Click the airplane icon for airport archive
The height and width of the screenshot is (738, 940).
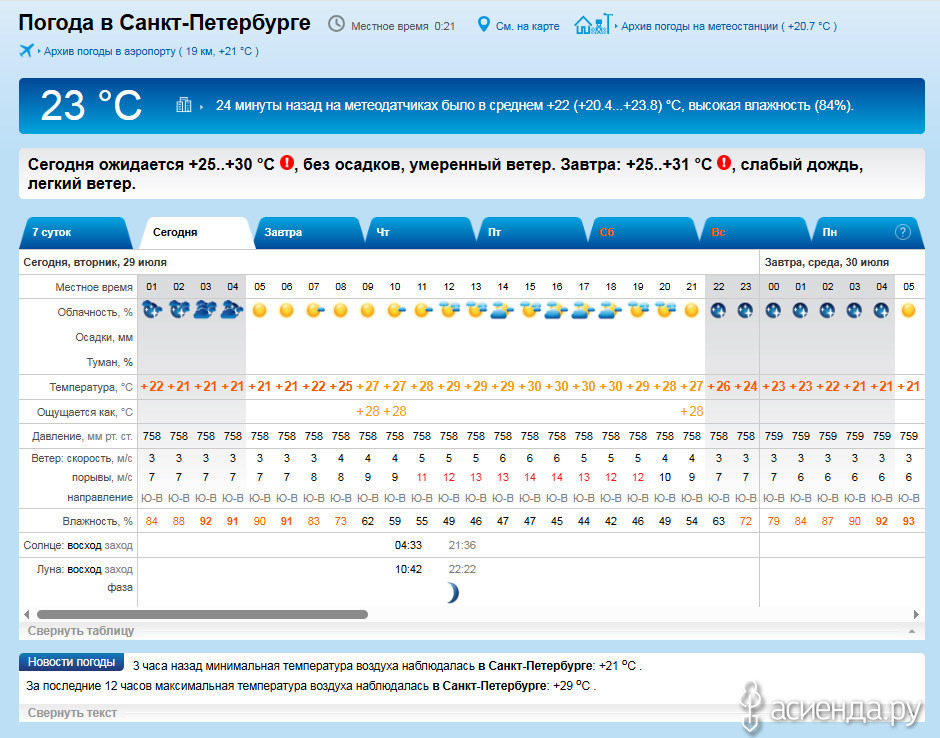[26, 50]
